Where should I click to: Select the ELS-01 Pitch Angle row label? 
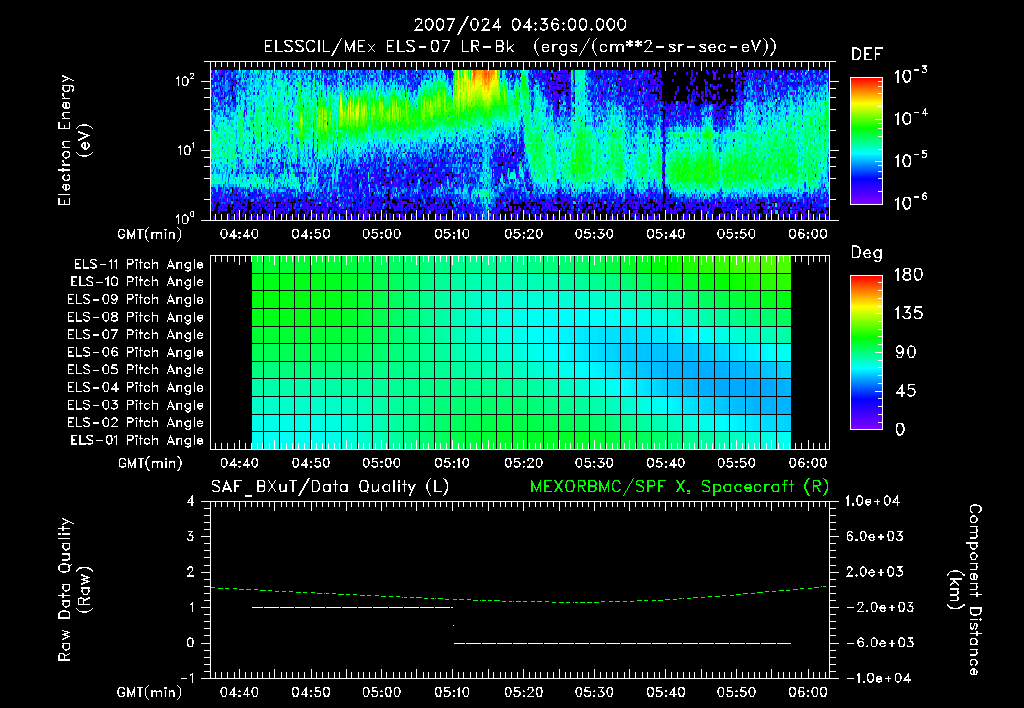click(x=137, y=440)
